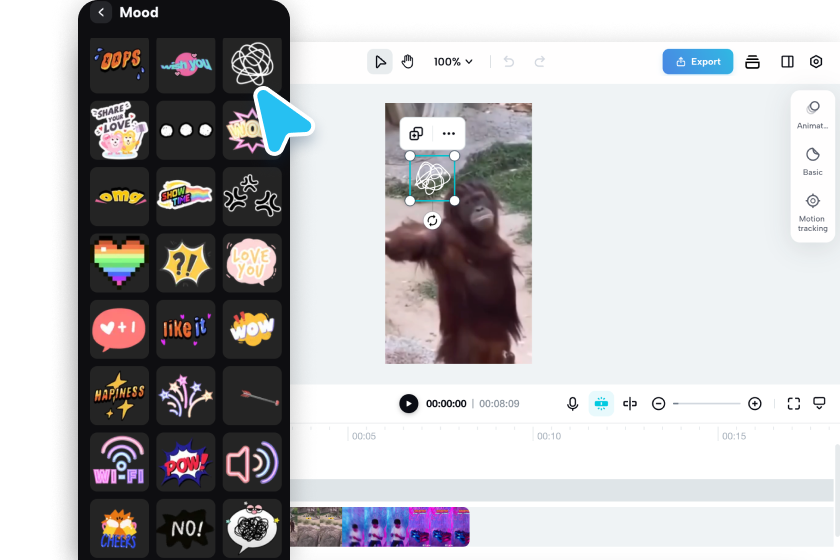The width and height of the screenshot is (840, 560).
Task: Click the Export button
Action: tap(698, 62)
